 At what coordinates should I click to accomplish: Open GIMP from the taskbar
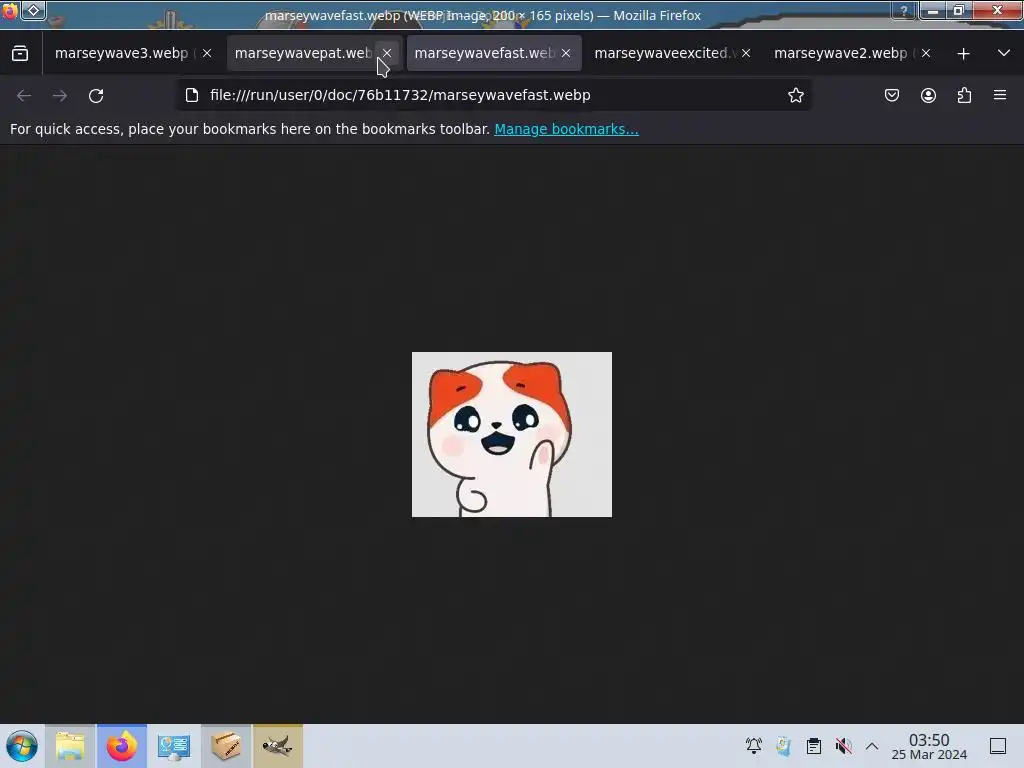[278, 746]
